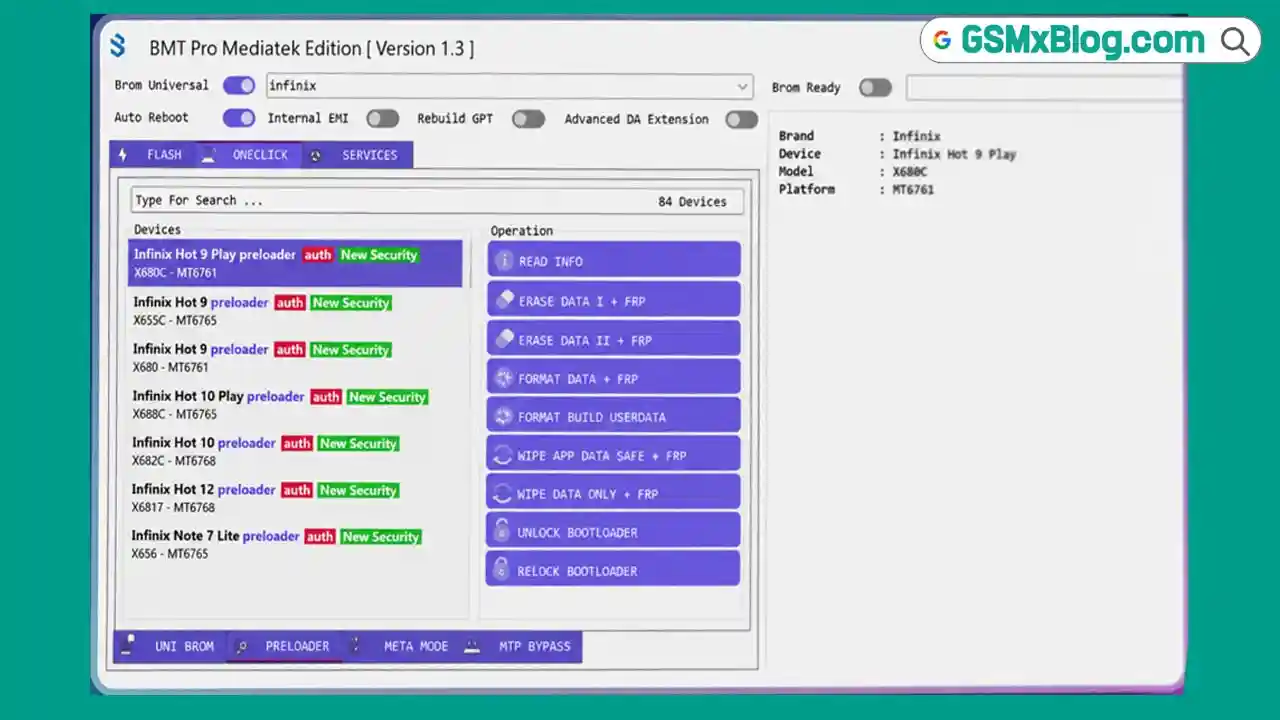Click eraser icon on ERASE DATA II + FRP
This screenshot has height=720, width=1280.
504,339
